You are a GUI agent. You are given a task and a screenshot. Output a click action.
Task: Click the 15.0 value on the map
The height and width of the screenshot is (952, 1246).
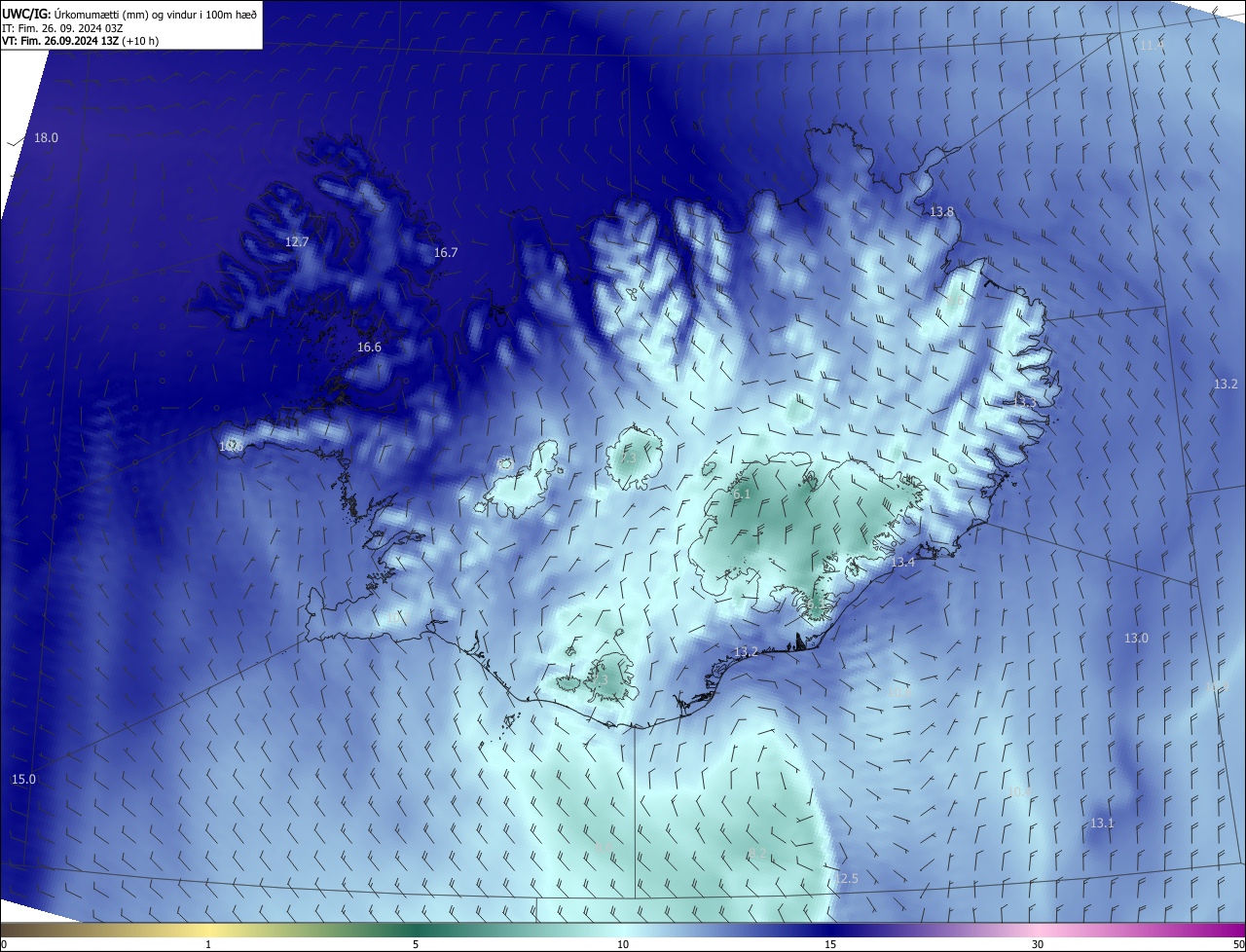[23, 780]
